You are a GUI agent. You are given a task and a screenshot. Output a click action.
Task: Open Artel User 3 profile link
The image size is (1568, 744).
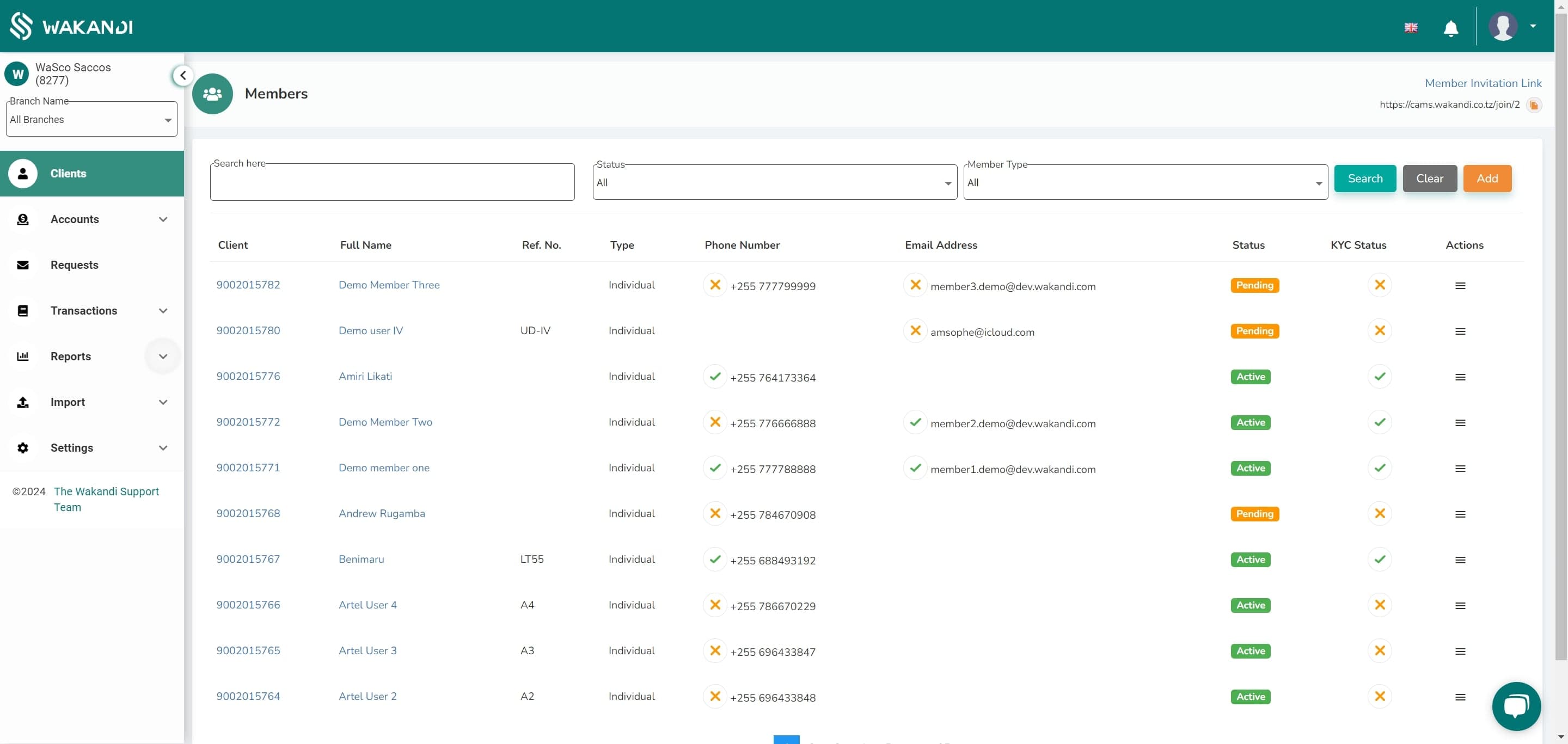(367, 650)
